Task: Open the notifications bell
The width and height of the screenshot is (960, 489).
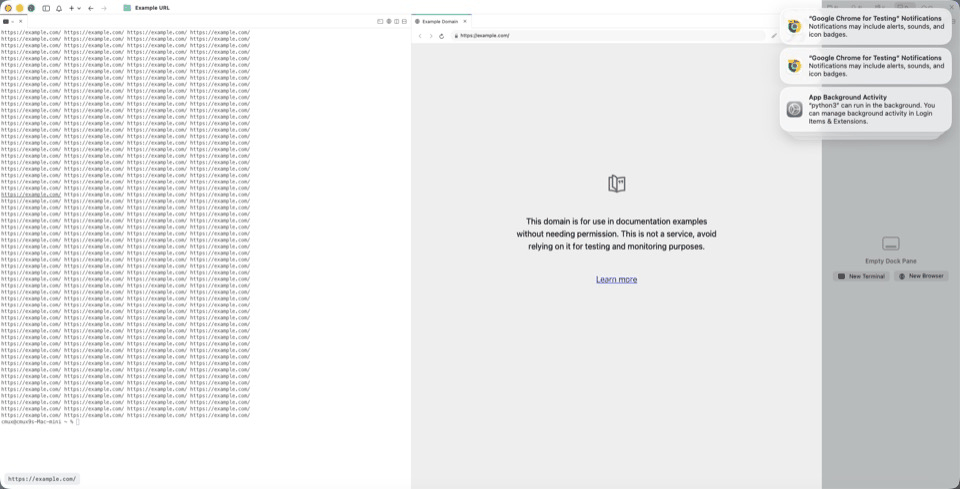Action: [x=59, y=8]
